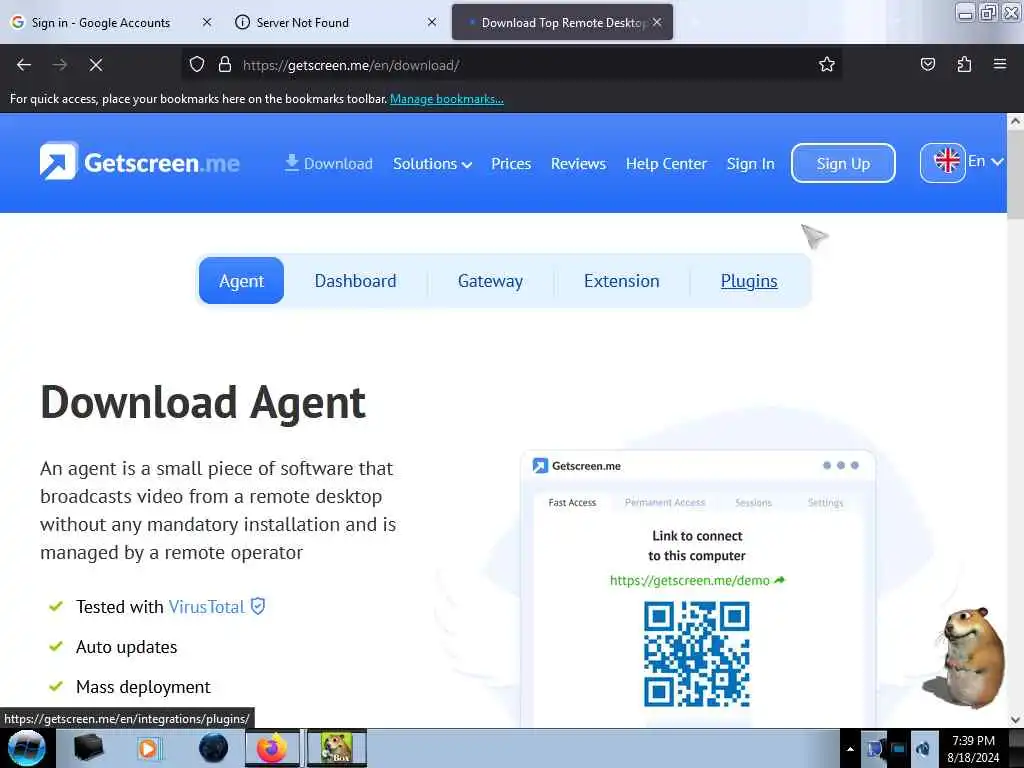Open the Plugins tab
The height and width of the screenshot is (768, 1024).
[x=749, y=281]
